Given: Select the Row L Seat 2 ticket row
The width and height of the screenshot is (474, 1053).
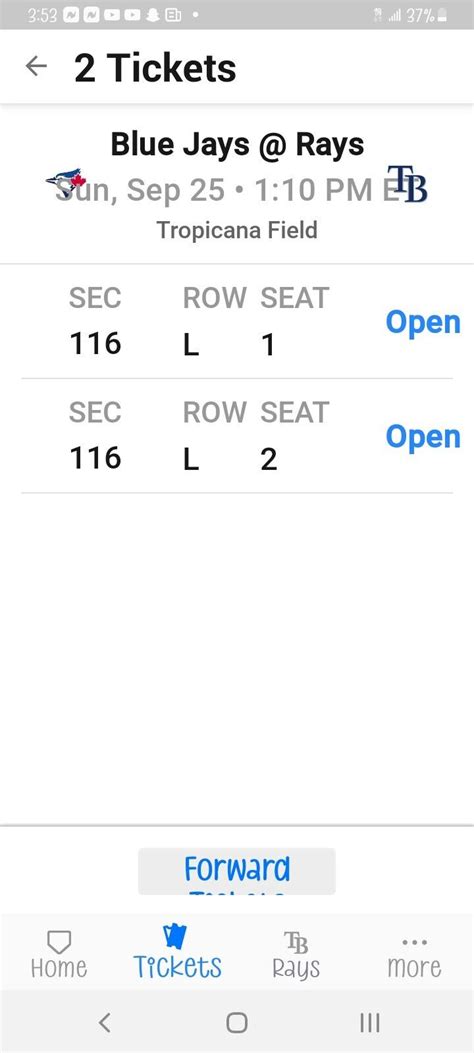Looking at the screenshot, I should pyautogui.click(x=237, y=436).
